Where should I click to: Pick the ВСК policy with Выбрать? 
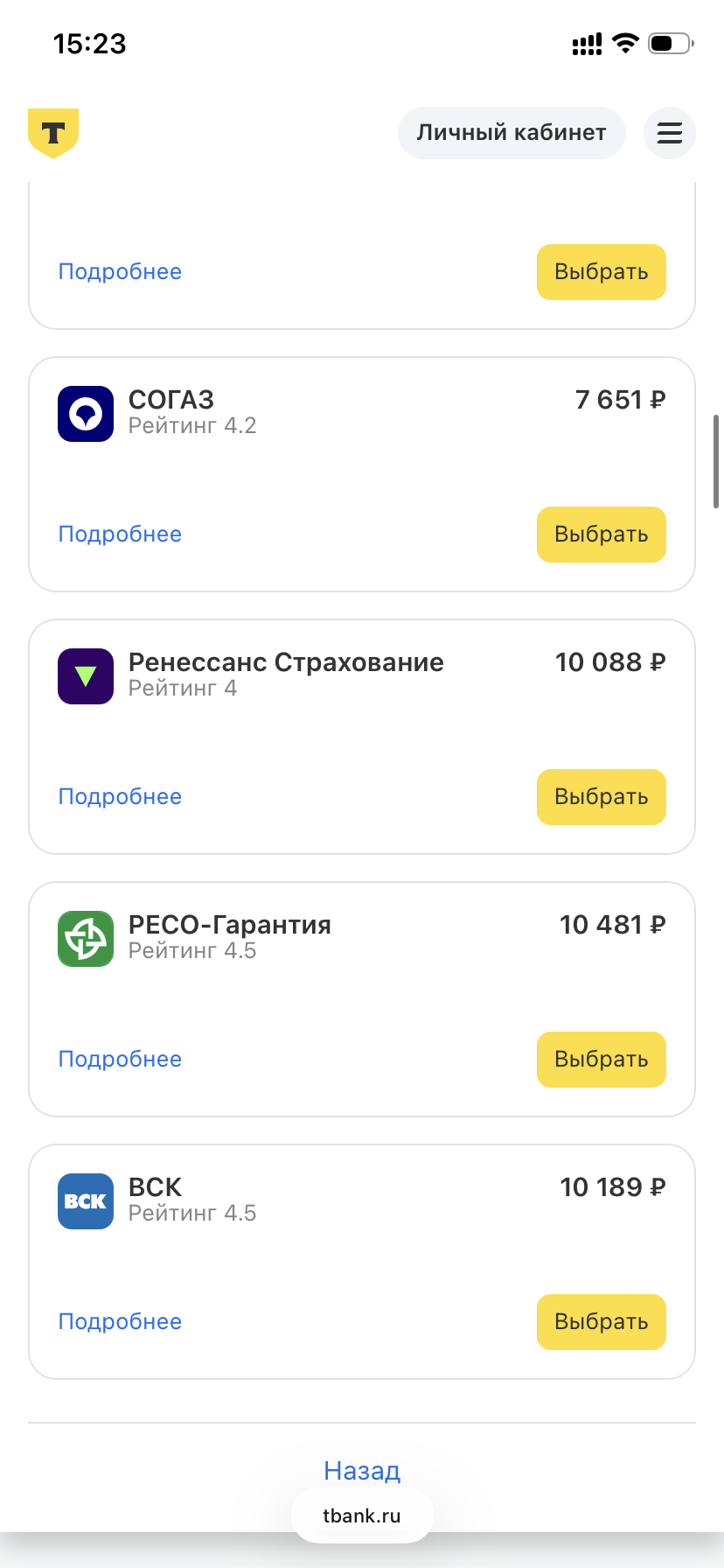[602, 1322]
